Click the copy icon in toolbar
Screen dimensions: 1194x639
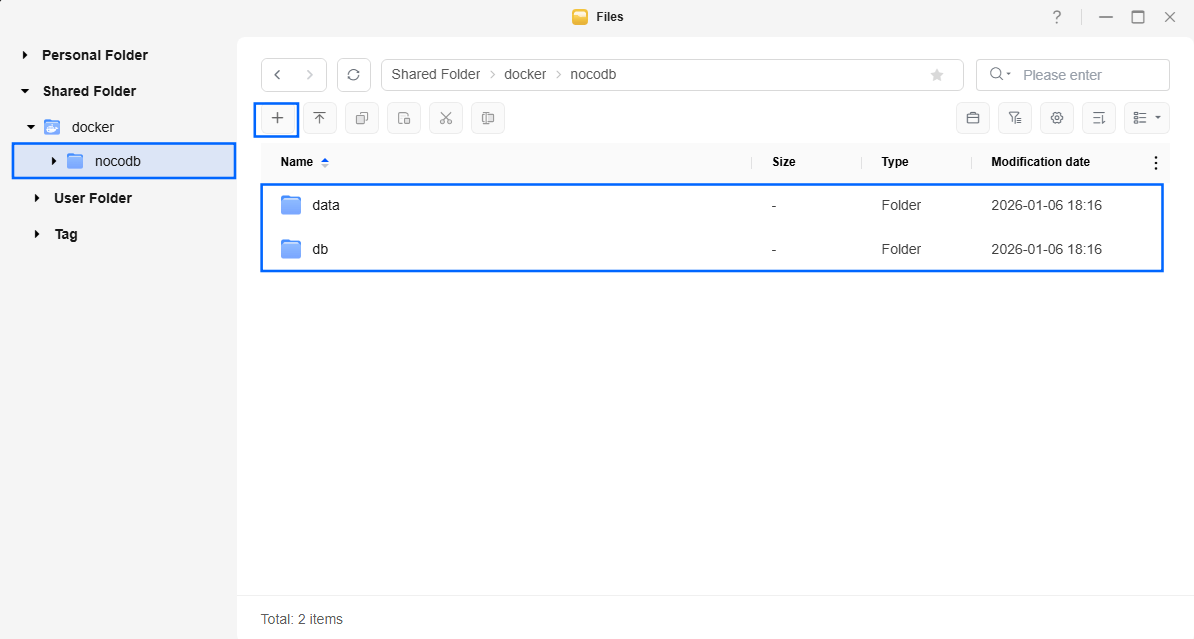[x=362, y=118]
